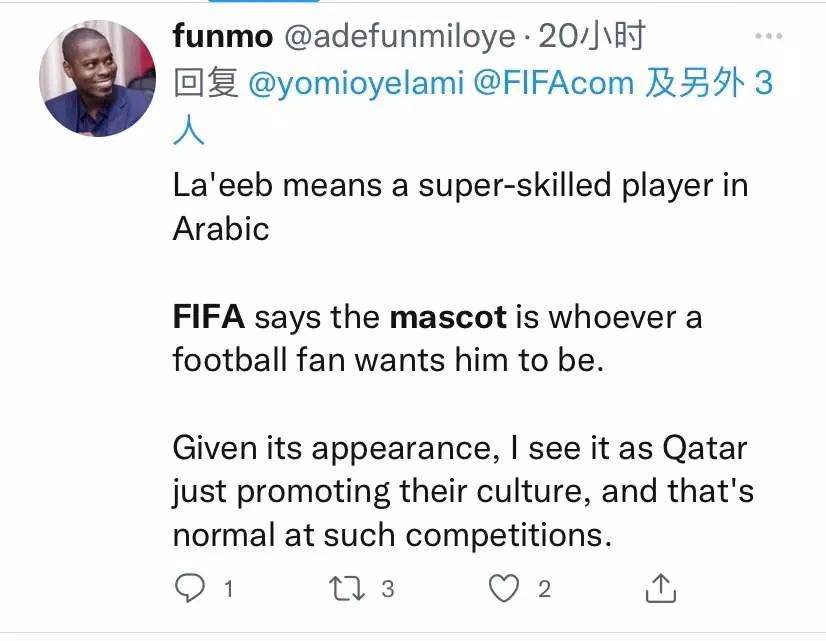
Task: Visit the @FIFAcom mention
Action: (554, 83)
